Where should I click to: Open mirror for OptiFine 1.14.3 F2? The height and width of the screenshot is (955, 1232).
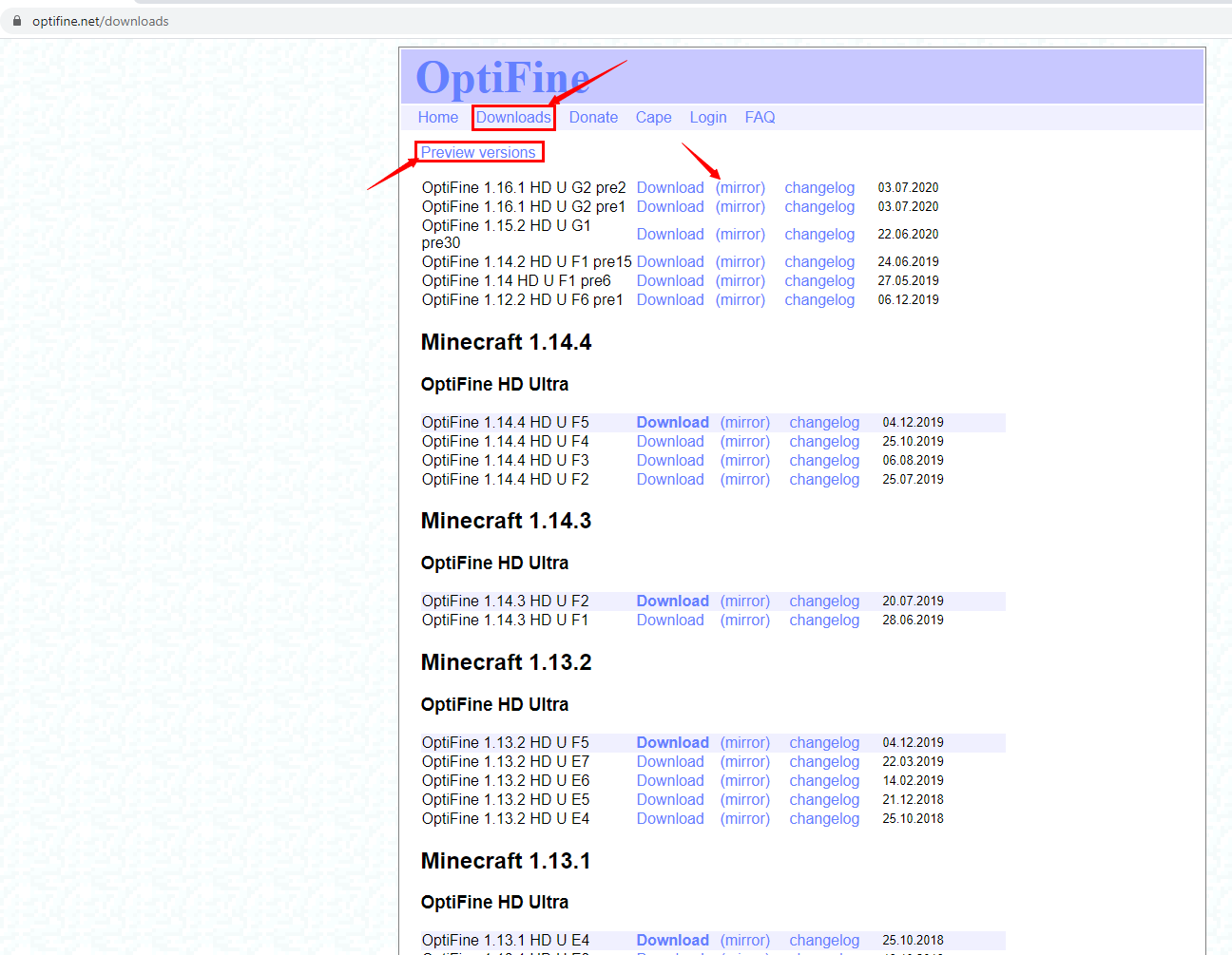pos(745,601)
